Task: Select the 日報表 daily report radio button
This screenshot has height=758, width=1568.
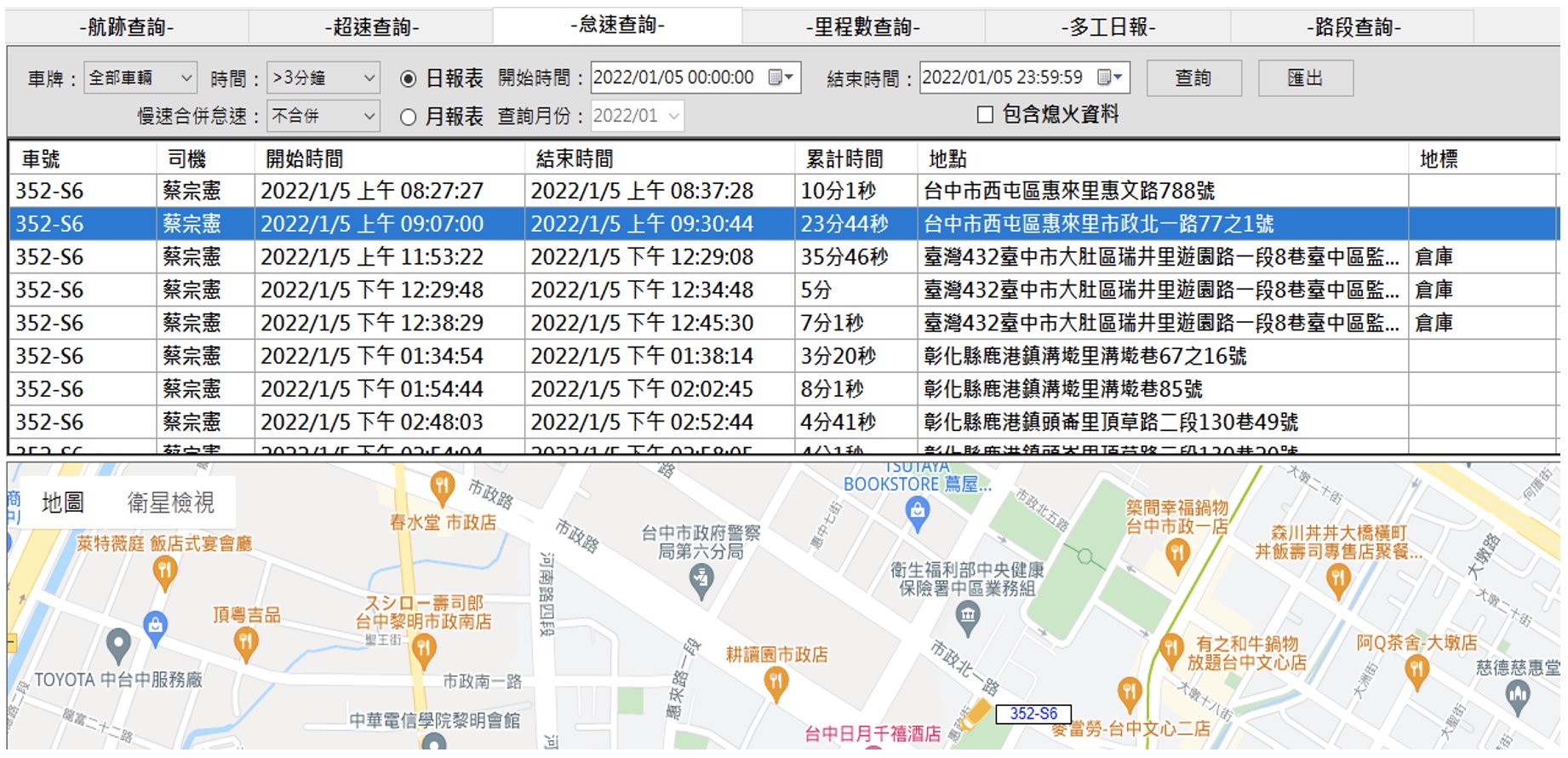Action: [x=409, y=79]
